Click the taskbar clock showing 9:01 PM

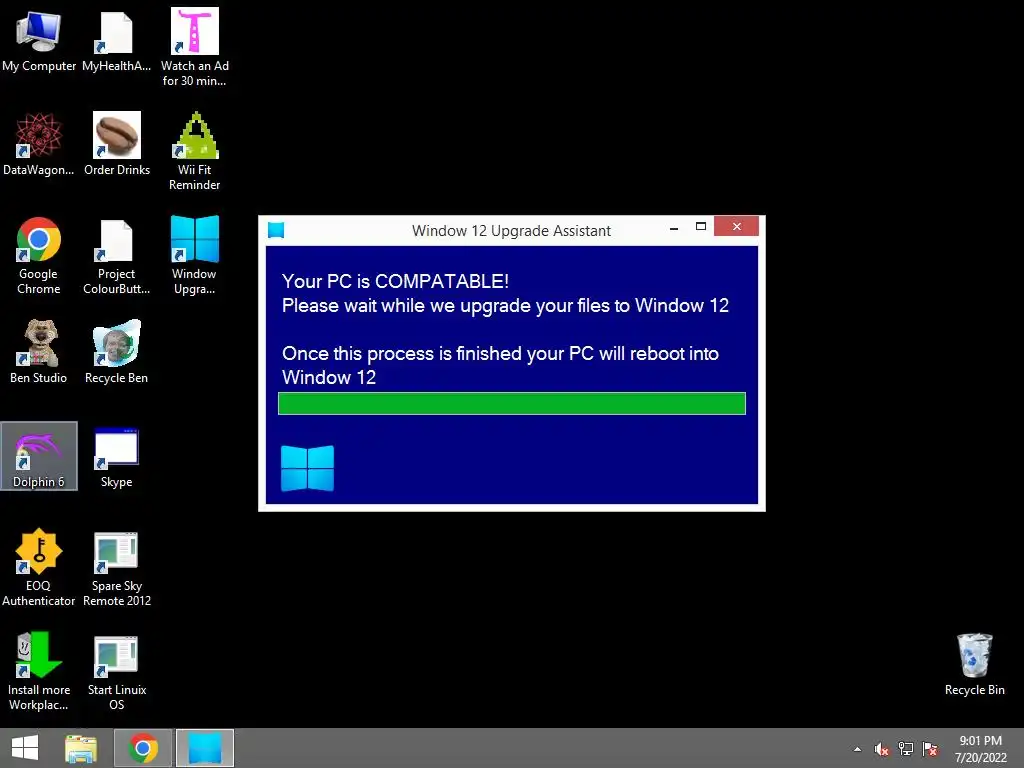(x=980, y=749)
